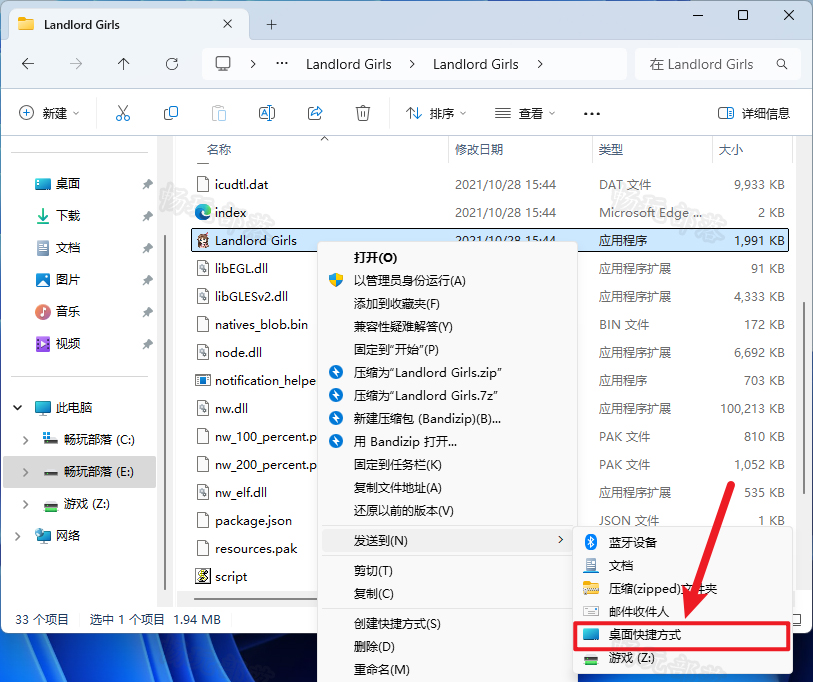Viewport: 813px width, 682px height.
Task: Click the search magnifier icon
Action: point(781,64)
